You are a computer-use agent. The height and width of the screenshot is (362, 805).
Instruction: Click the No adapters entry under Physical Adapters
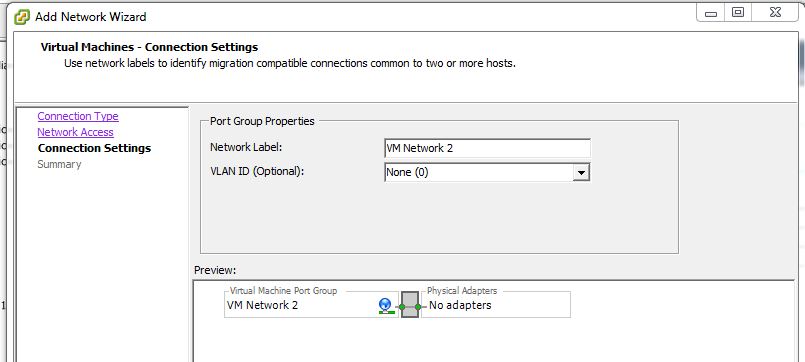point(460,305)
